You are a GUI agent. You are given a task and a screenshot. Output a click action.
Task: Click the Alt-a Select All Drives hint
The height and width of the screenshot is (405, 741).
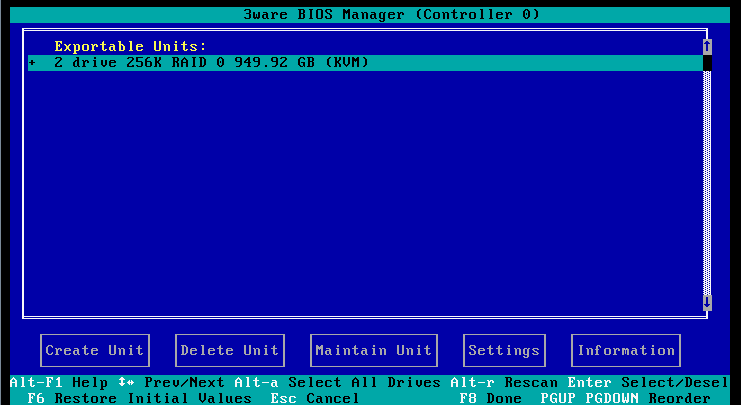click(x=337, y=382)
